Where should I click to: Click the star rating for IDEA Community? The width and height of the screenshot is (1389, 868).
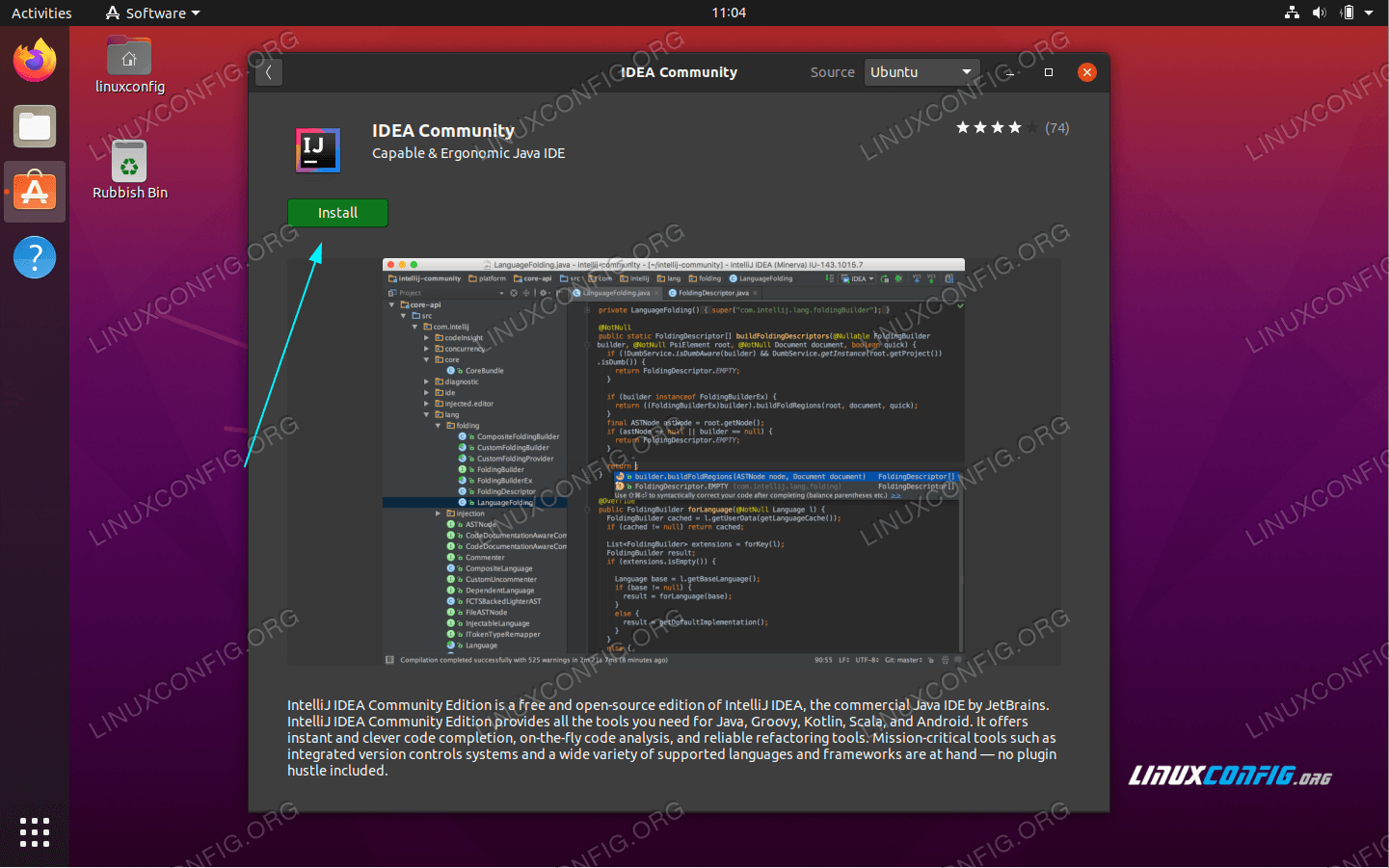point(997,127)
